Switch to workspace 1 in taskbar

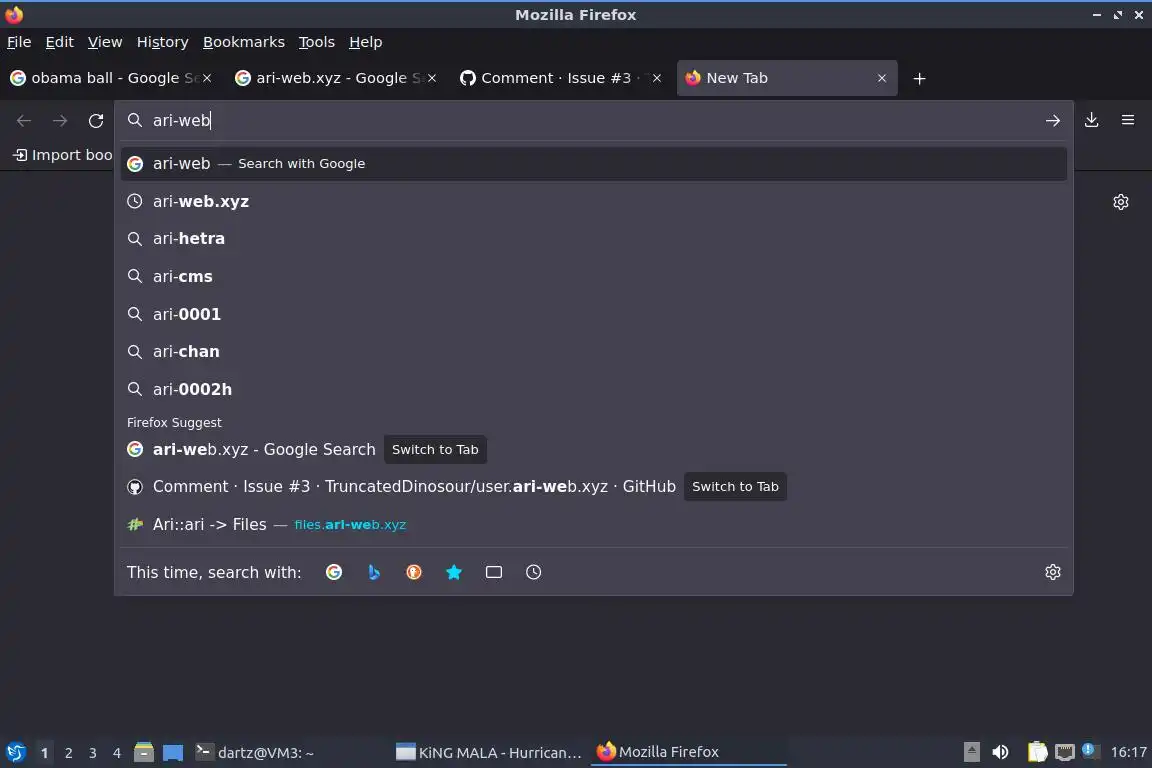click(x=45, y=753)
